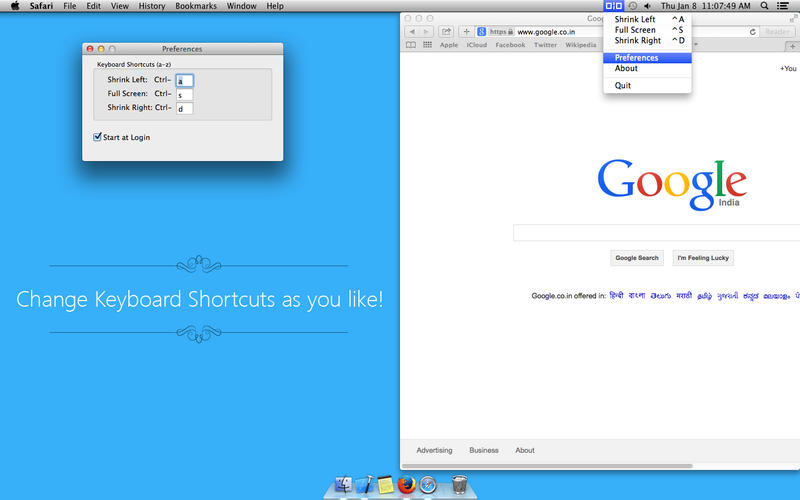Open Wikipedia bookmark in bookmarks bar
The height and width of the screenshot is (500, 800).
point(581,45)
